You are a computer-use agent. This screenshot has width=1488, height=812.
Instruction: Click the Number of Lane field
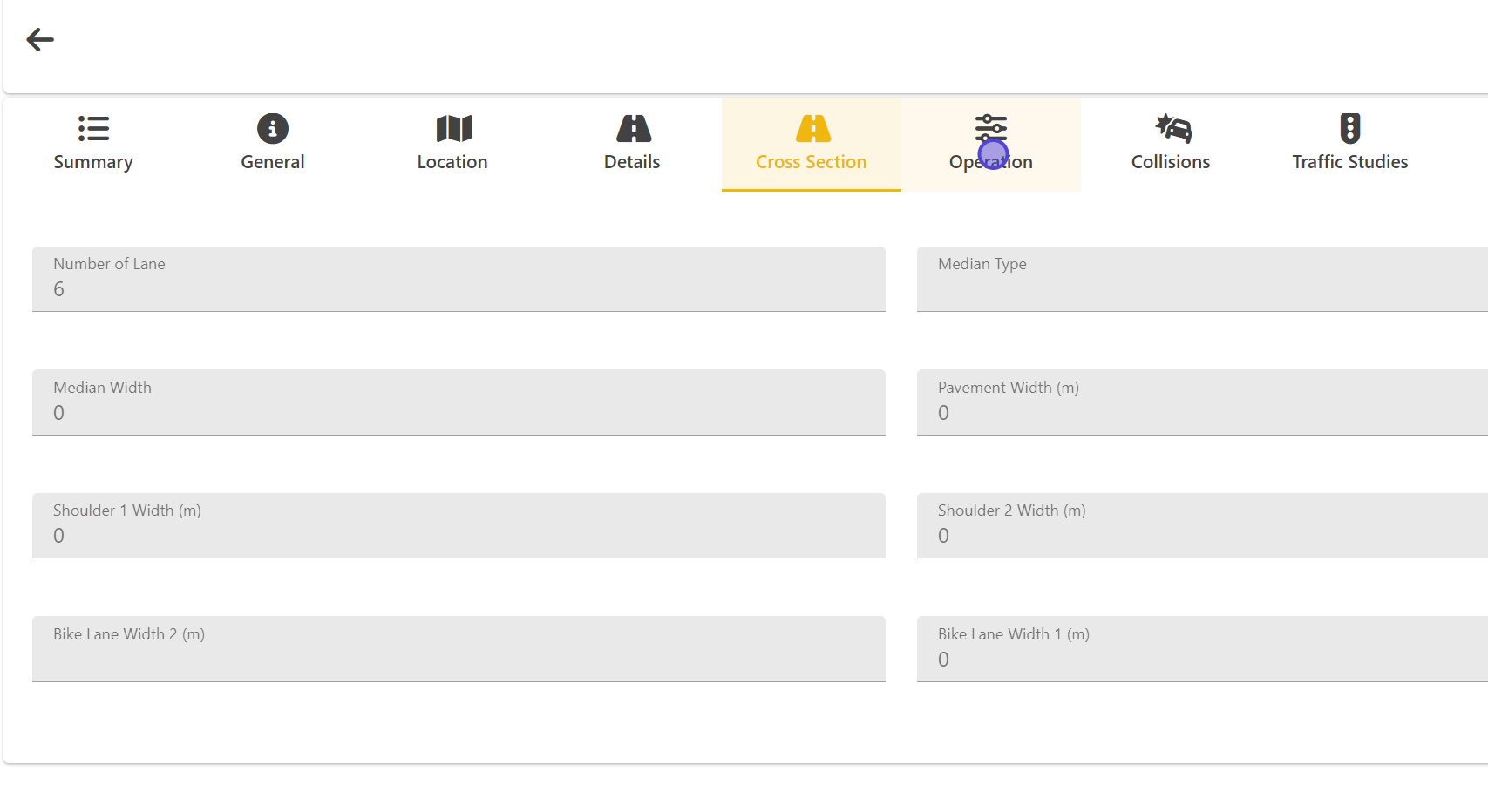coord(459,280)
